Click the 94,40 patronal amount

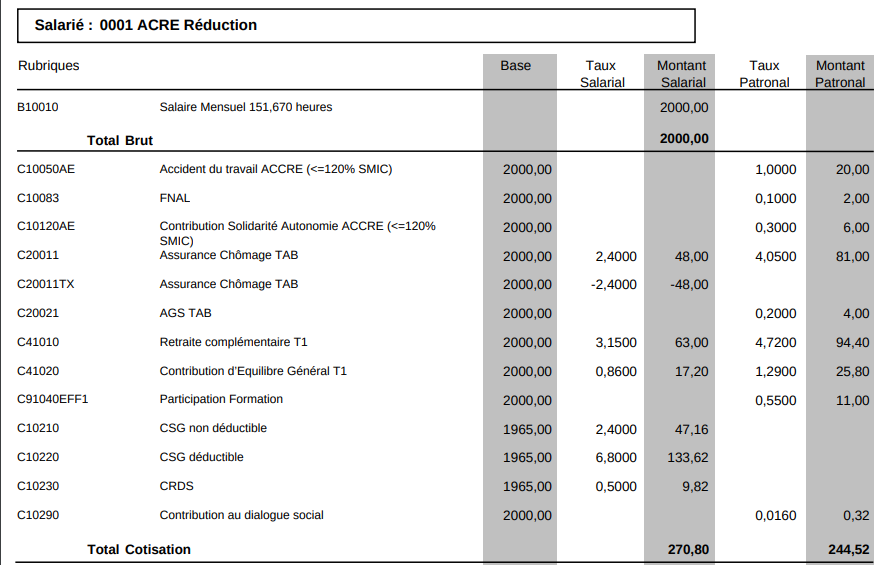point(853,343)
